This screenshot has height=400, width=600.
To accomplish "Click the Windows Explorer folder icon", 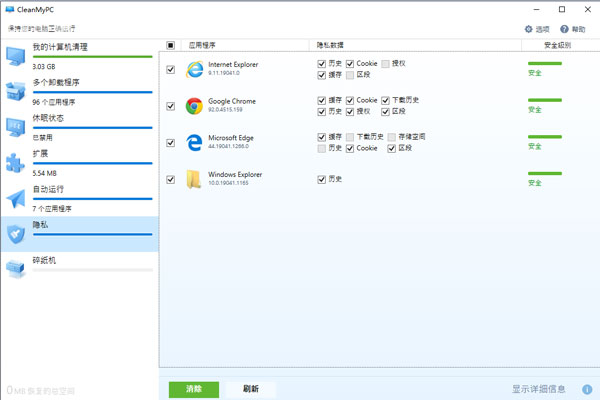I will [194, 179].
